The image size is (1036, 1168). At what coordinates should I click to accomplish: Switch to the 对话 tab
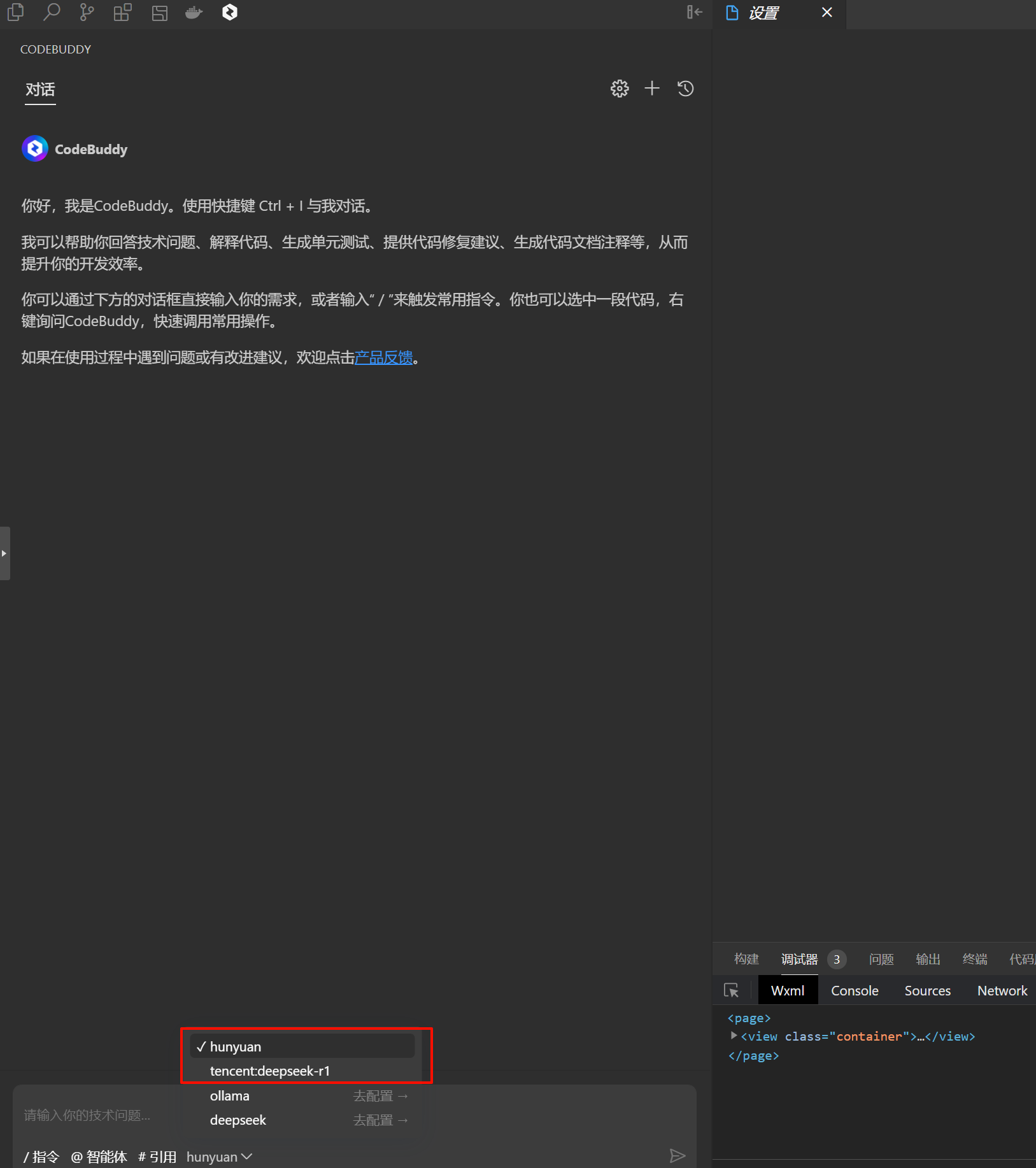40,90
